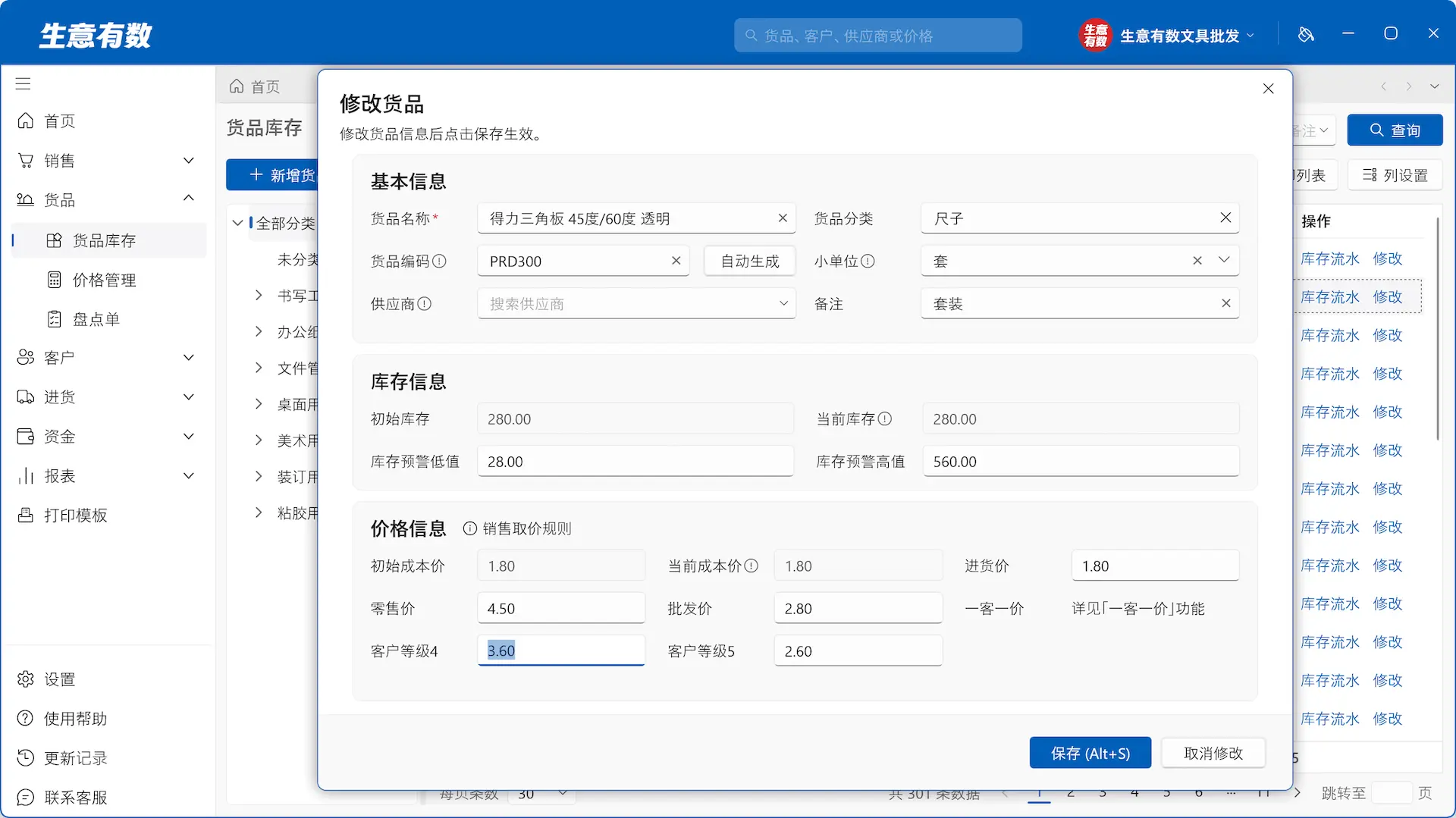Viewport: 1456px width, 818px height.
Task: Expand the 进货 menu chevron
Action: click(x=189, y=397)
